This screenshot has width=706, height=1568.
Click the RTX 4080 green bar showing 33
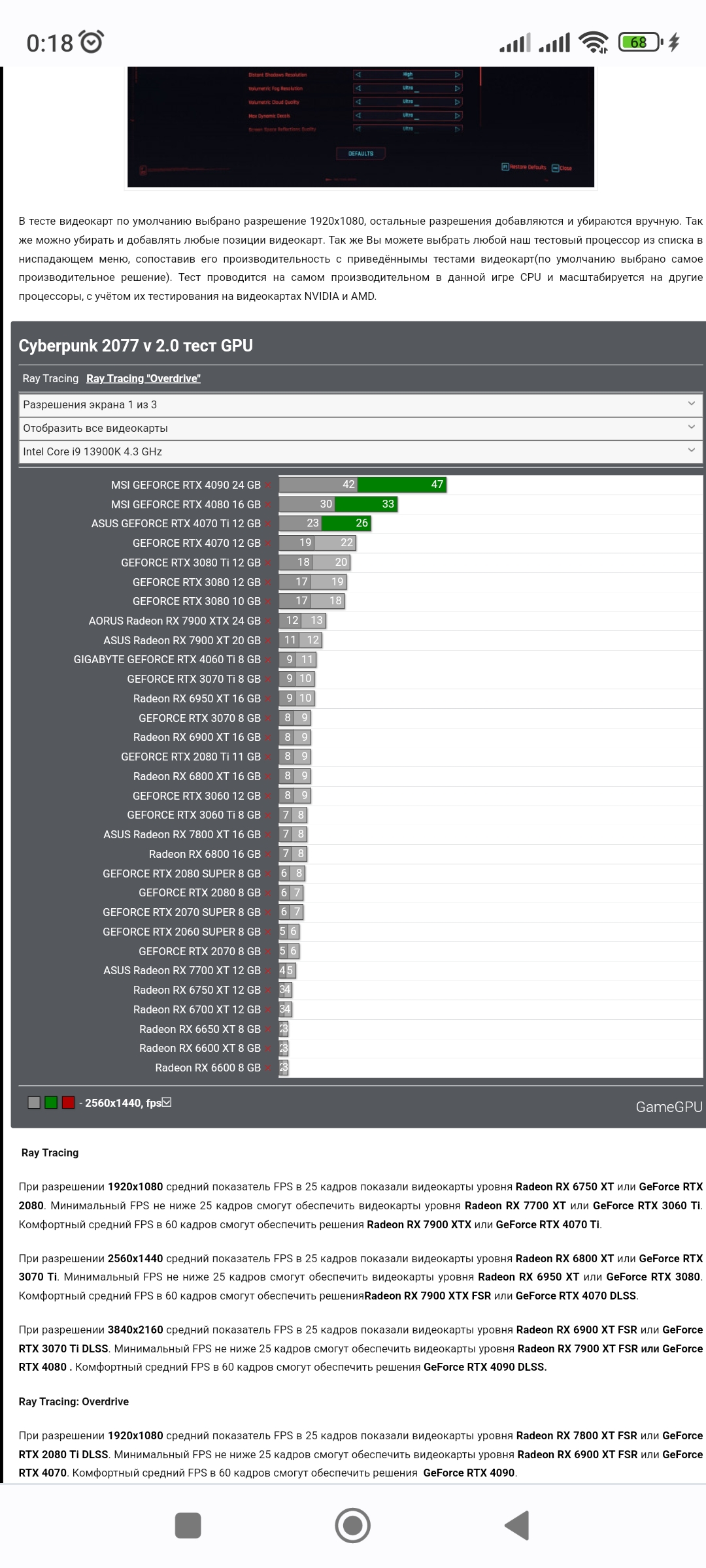click(x=366, y=504)
